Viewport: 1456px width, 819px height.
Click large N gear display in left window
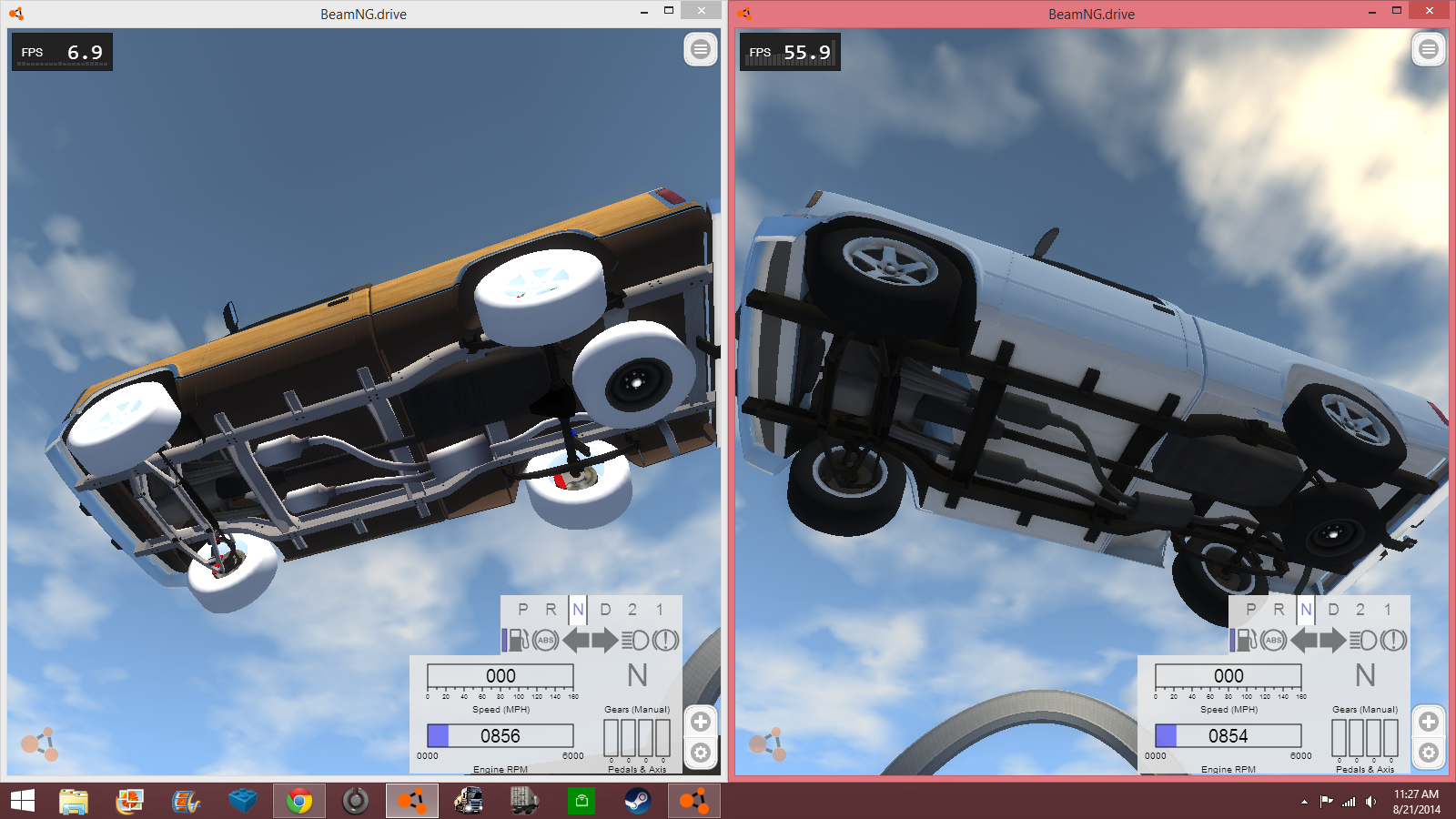(x=637, y=675)
